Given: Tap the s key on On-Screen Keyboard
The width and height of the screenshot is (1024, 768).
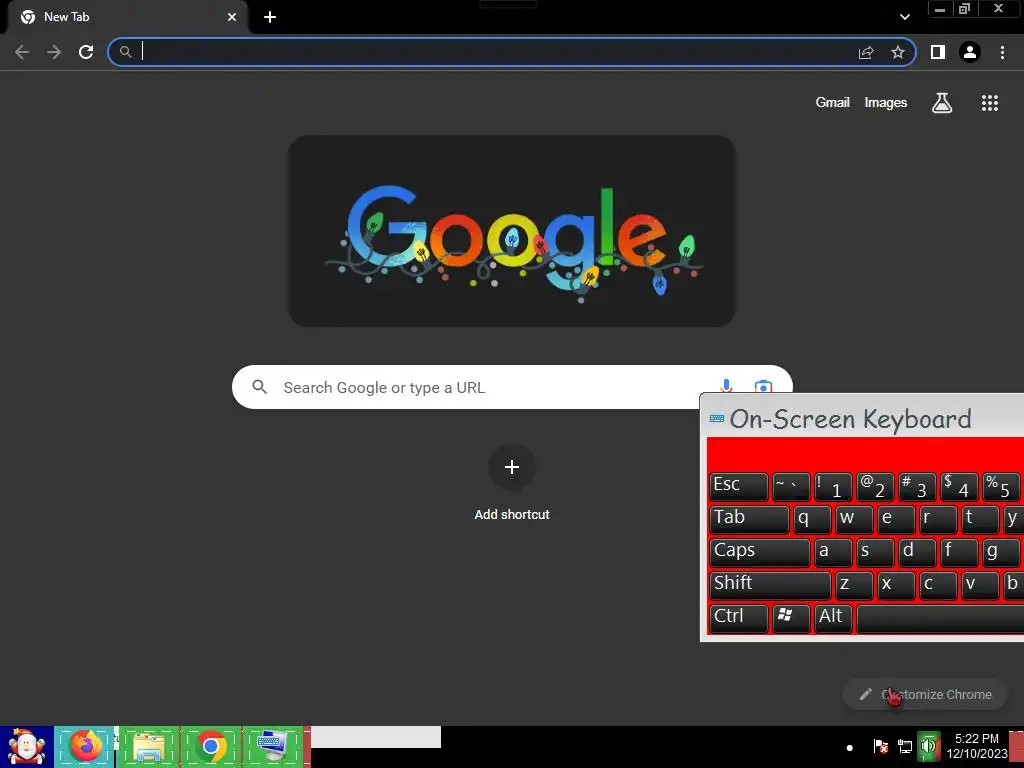Looking at the screenshot, I should (875, 552).
